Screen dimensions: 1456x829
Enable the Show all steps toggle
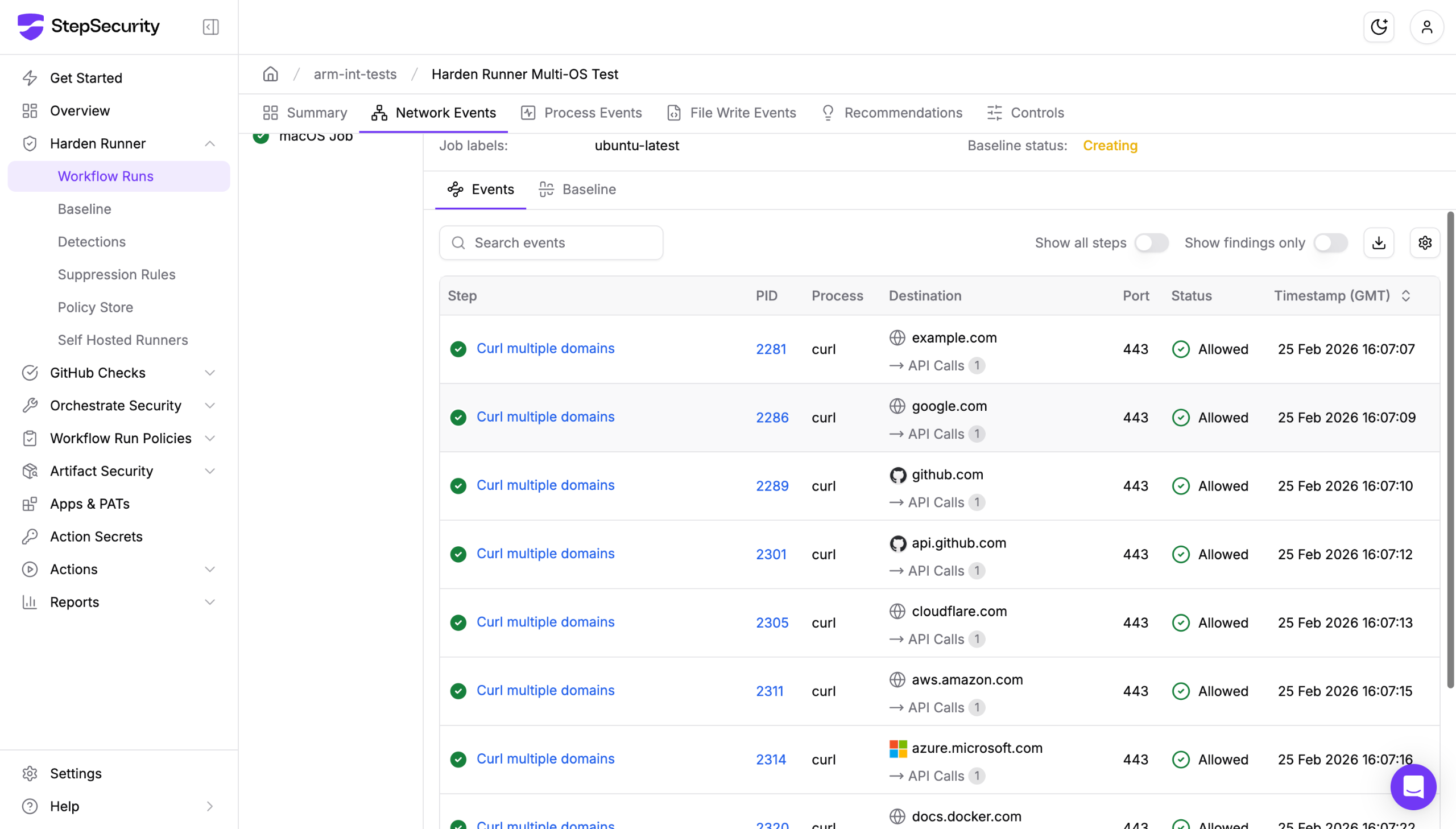(x=1151, y=242)
